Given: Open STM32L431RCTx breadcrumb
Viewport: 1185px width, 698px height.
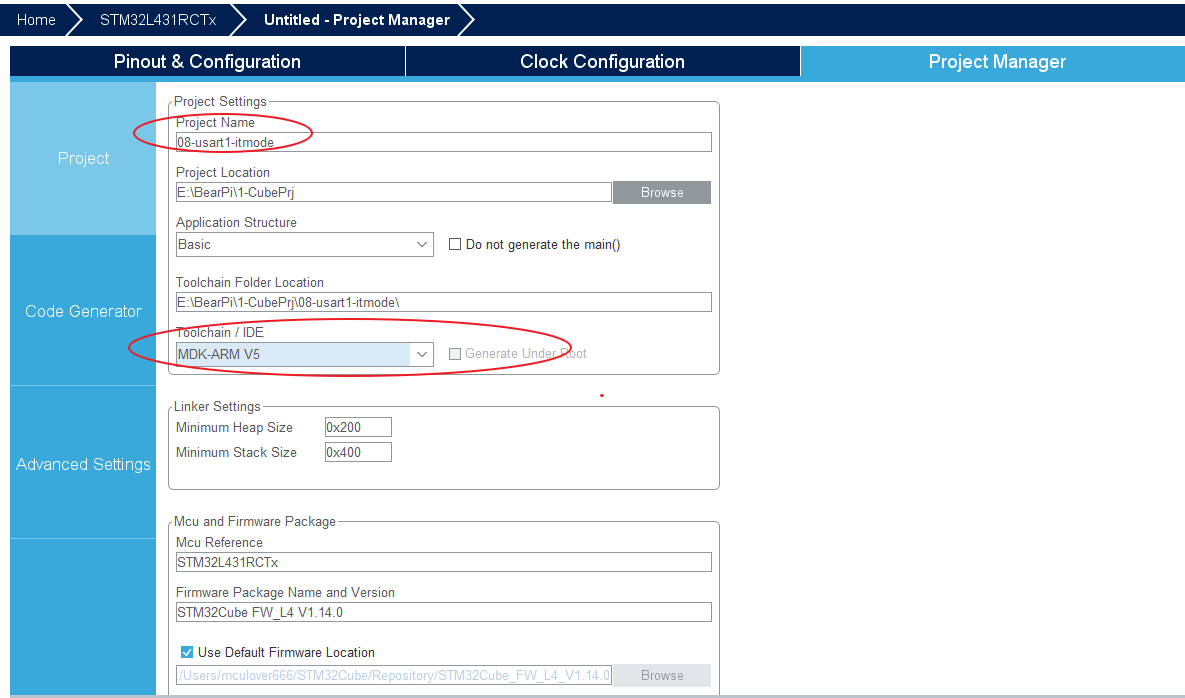Looking at the screenshot, I should click(x=158, y=20).
